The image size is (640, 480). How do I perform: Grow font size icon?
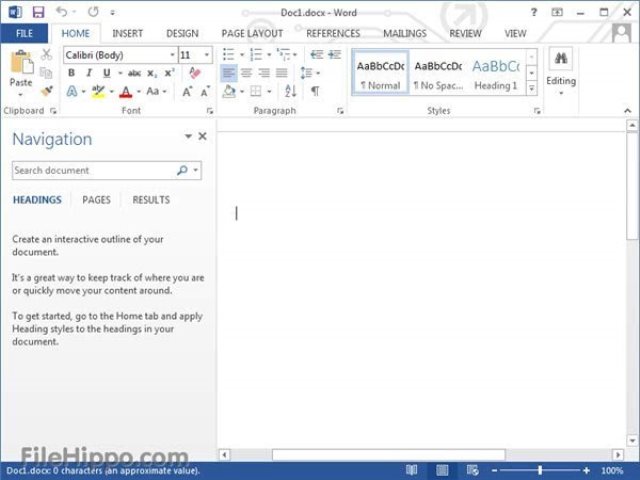pos(187,91)
